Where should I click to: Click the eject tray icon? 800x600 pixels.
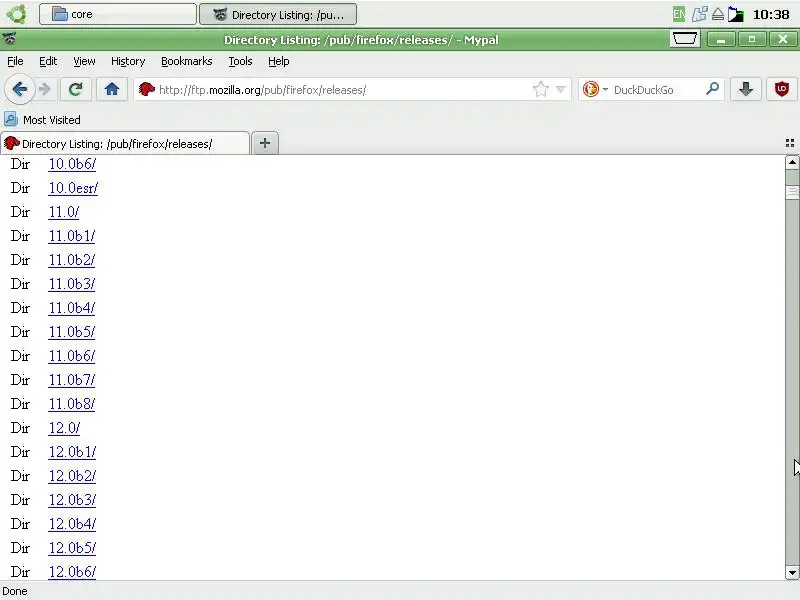point(718,14)
